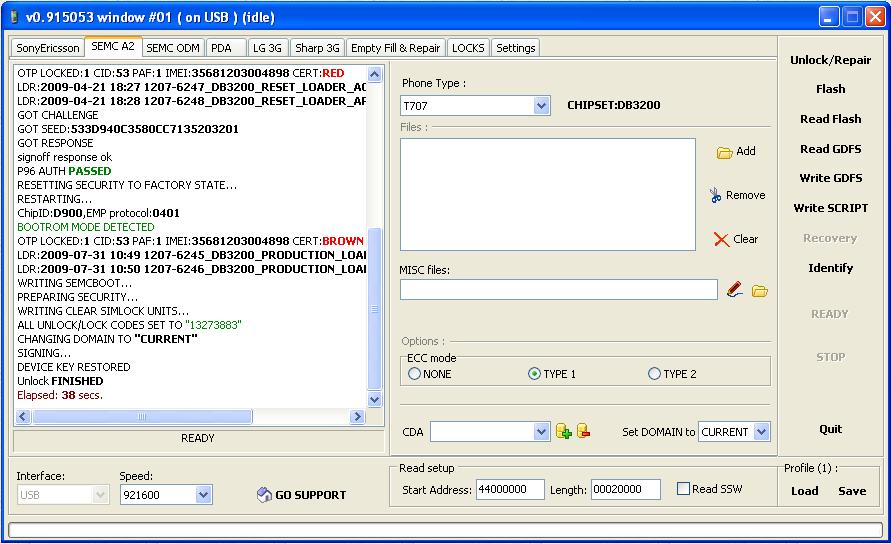This screenshot has height=544, width=891.
Task: Open the LOCKS tab
Action: [468, 48]
